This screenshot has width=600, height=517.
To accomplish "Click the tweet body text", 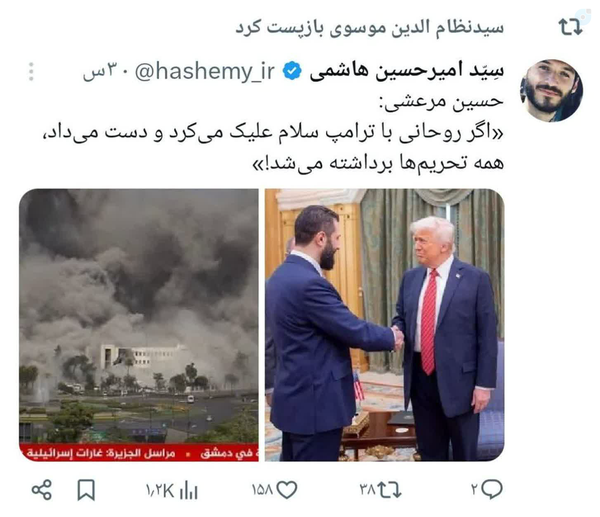I will pyautogui.click(x=273, y=132).
